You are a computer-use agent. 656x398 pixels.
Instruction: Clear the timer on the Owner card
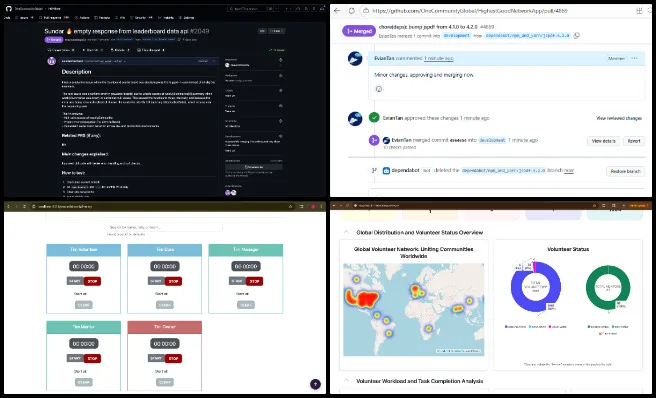[164, 382]
